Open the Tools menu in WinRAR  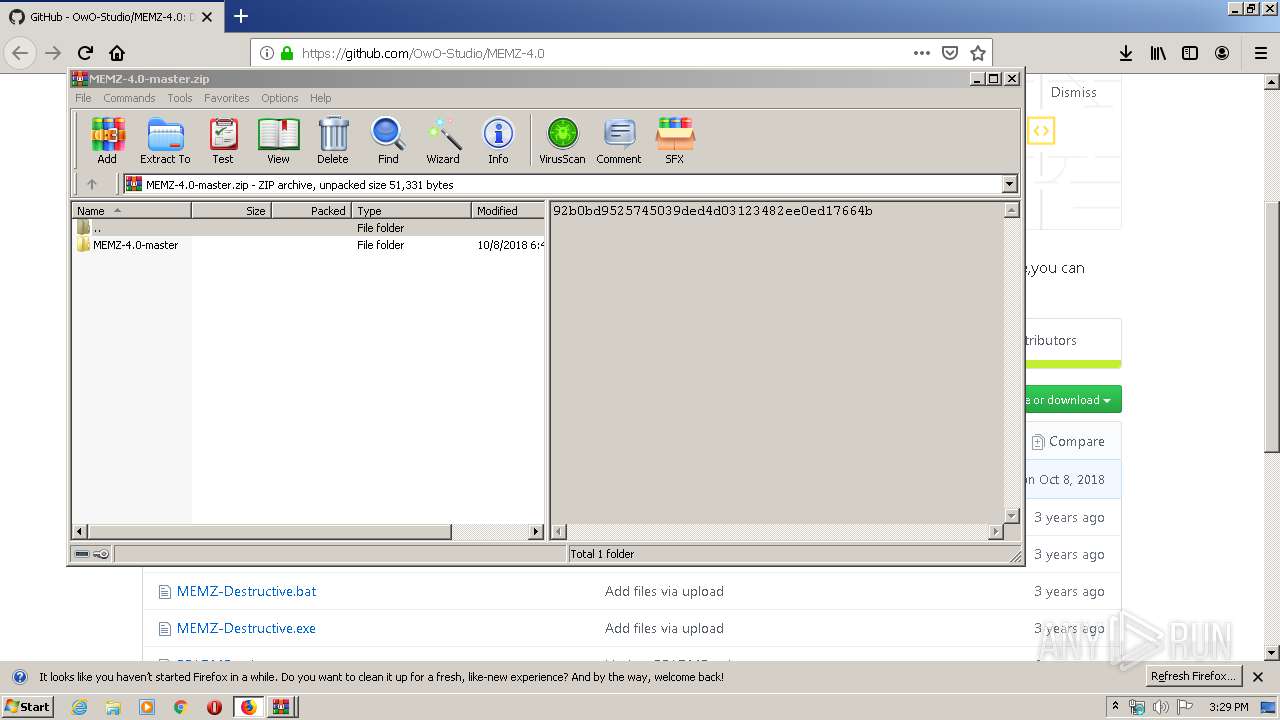click(x=180, y=98)
